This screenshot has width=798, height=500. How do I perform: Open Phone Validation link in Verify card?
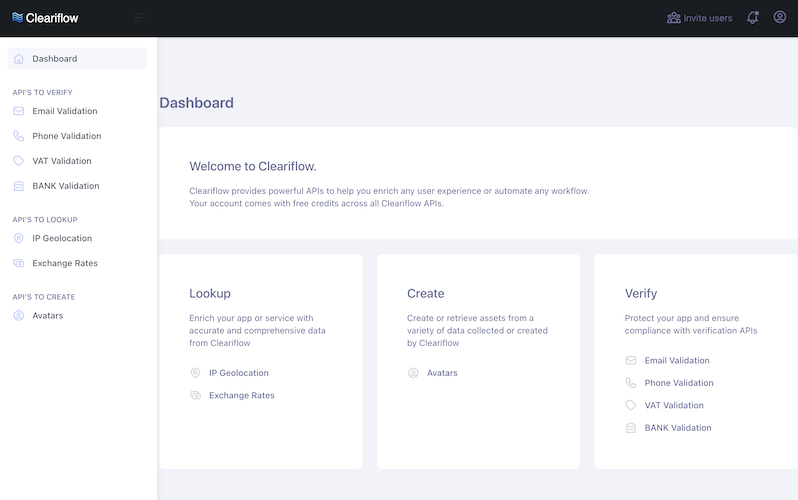coord(679,383)
